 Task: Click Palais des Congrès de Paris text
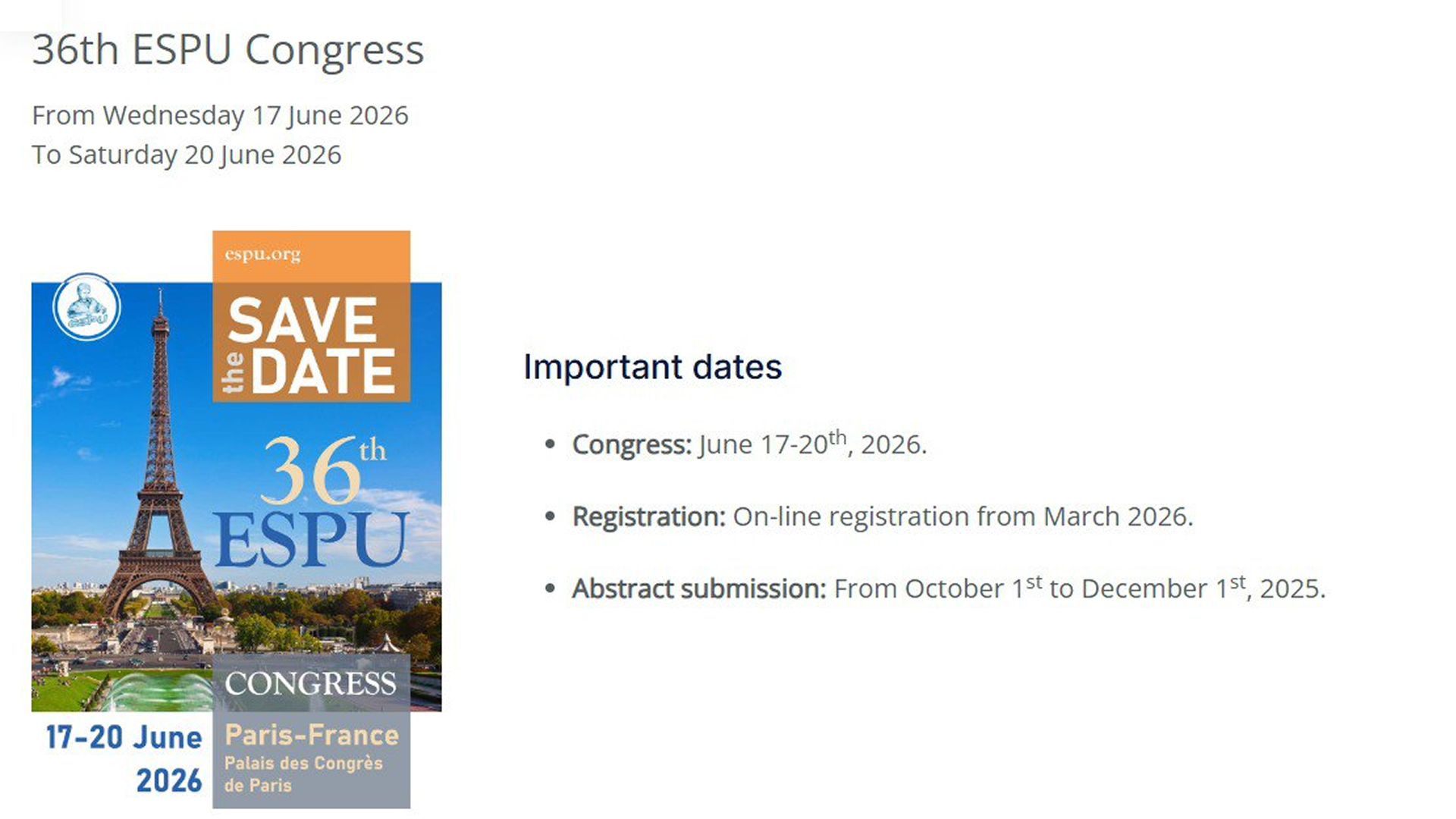click(303, 773)
